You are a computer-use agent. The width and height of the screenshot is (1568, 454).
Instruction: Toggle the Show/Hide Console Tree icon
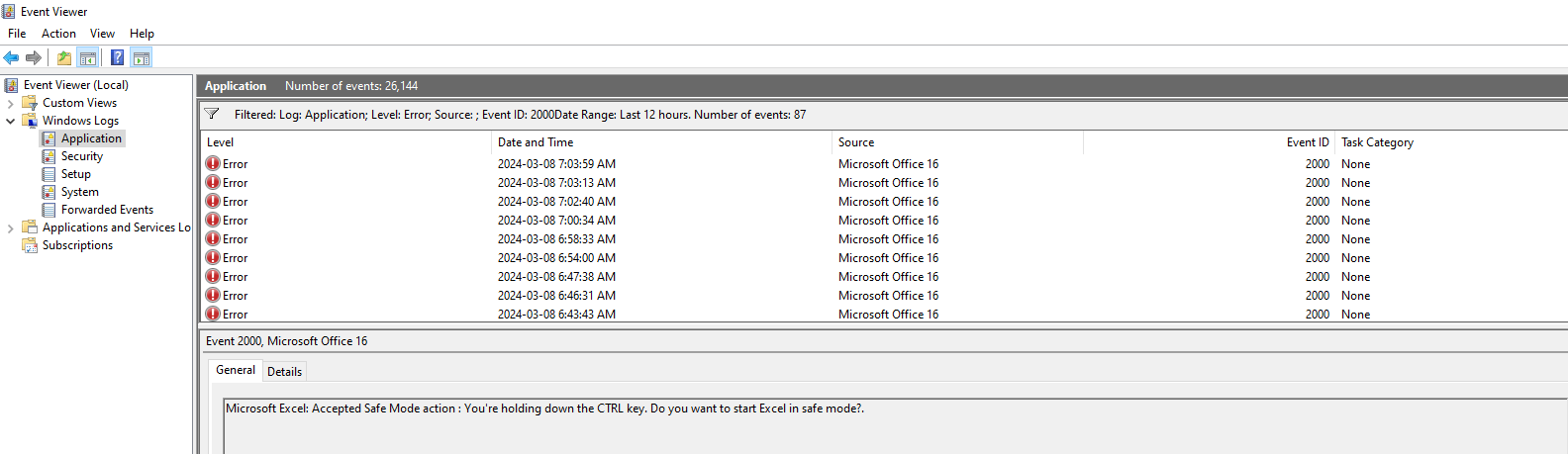coord(88,57)
